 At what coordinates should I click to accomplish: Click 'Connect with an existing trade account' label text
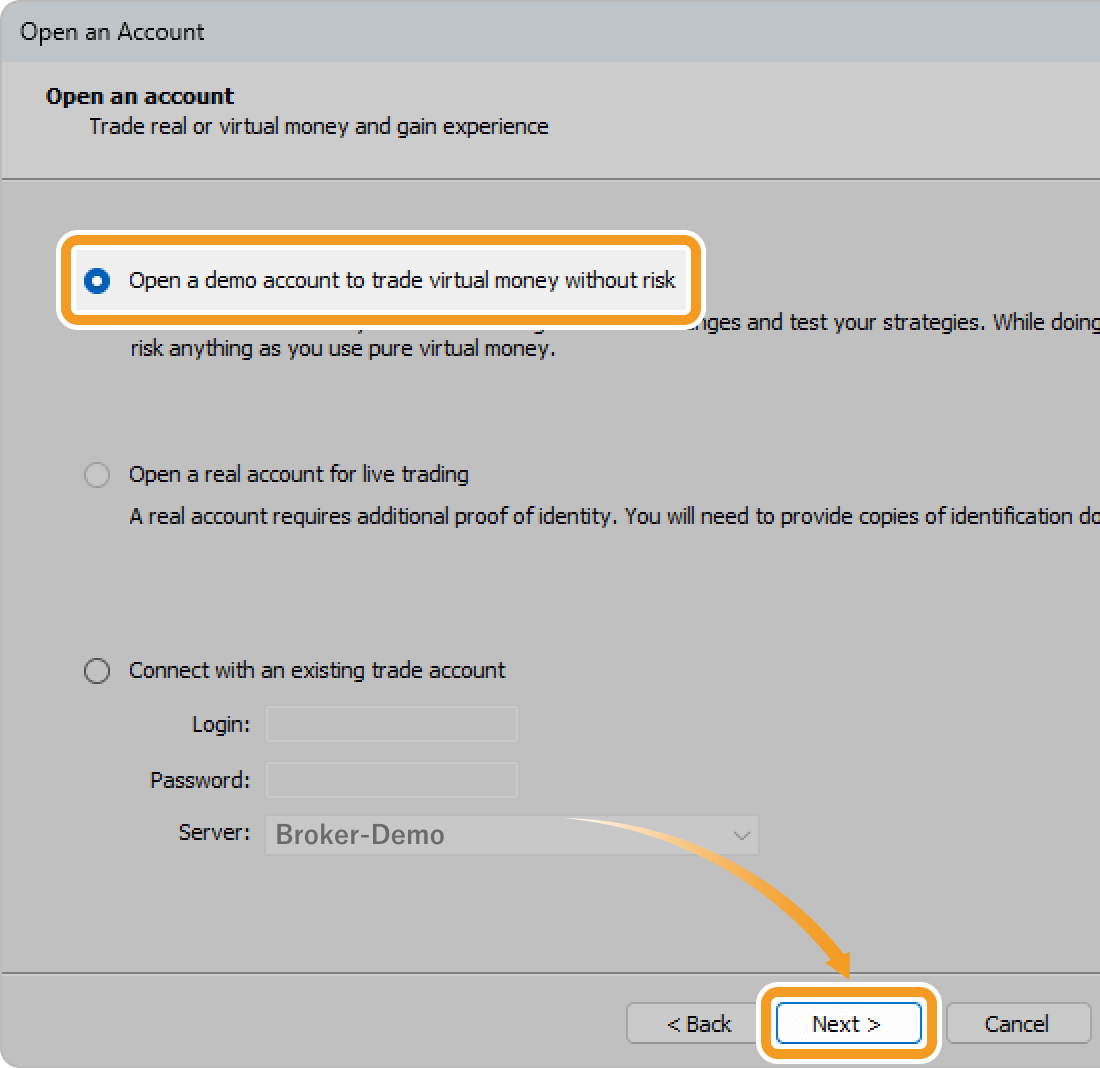pyautogui.click(x=317, y=671)
